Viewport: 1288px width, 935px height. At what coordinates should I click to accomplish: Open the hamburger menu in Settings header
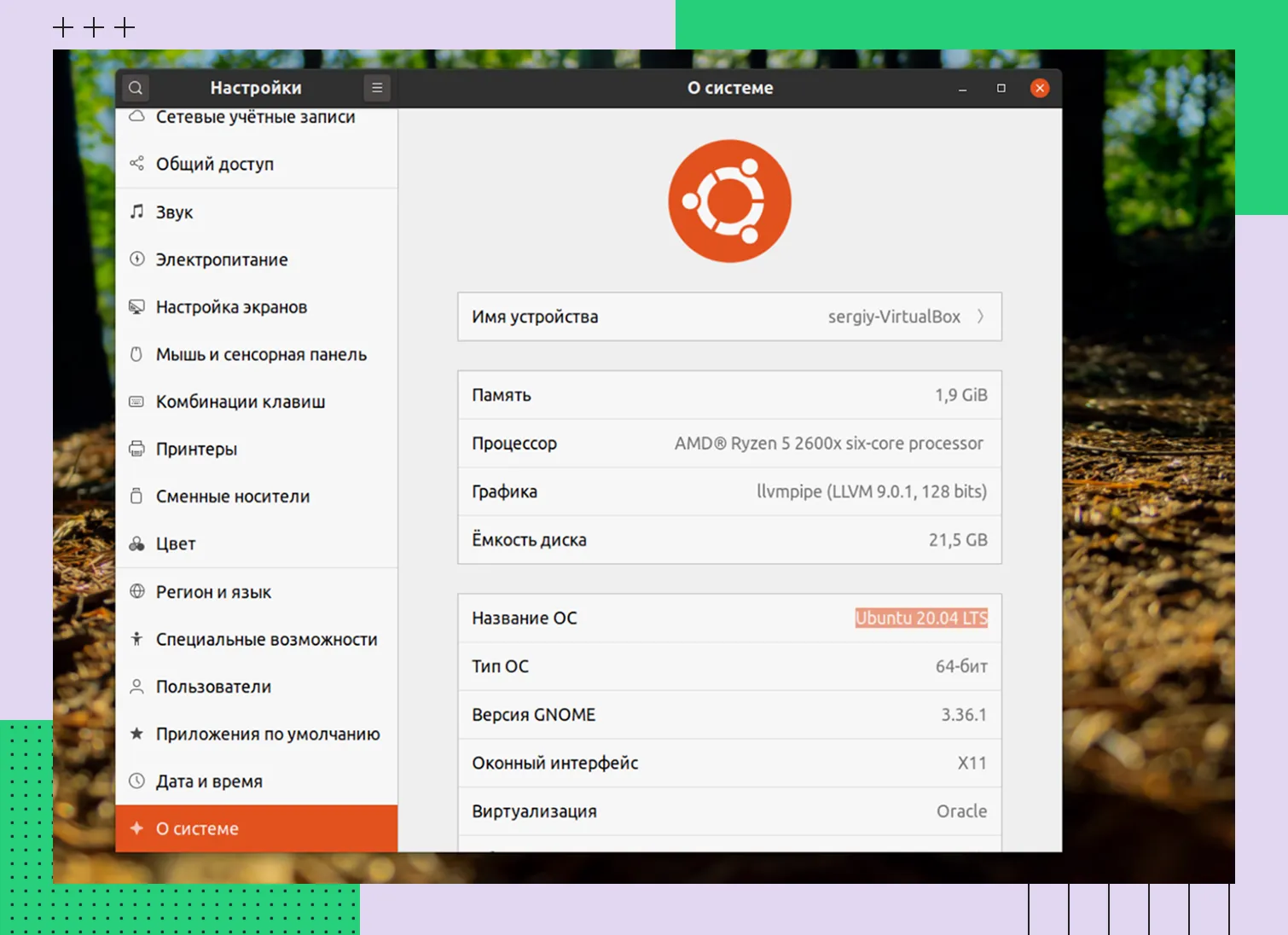pyautogui.click(x=377, y=88)
